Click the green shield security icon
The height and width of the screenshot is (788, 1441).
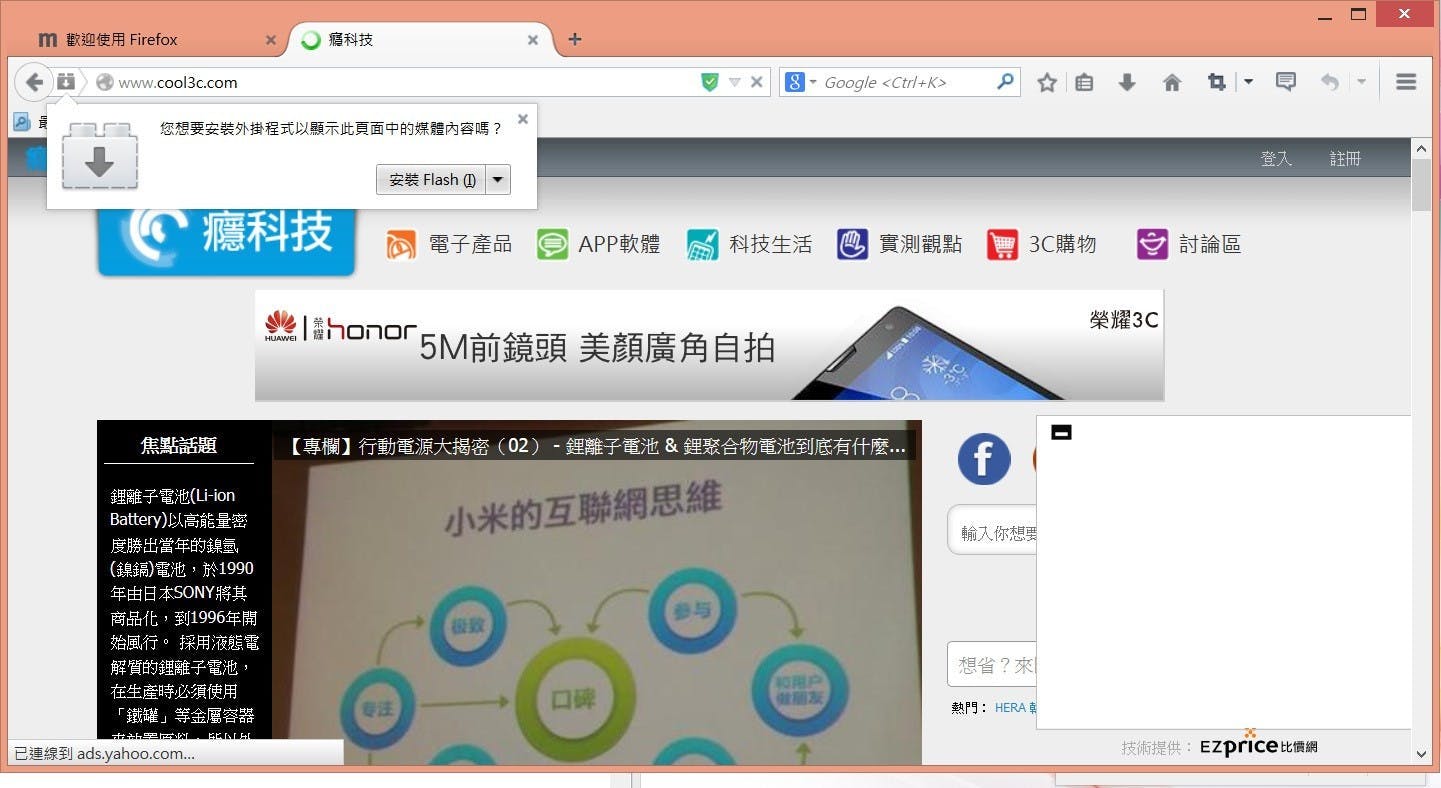tap(710, 82)
